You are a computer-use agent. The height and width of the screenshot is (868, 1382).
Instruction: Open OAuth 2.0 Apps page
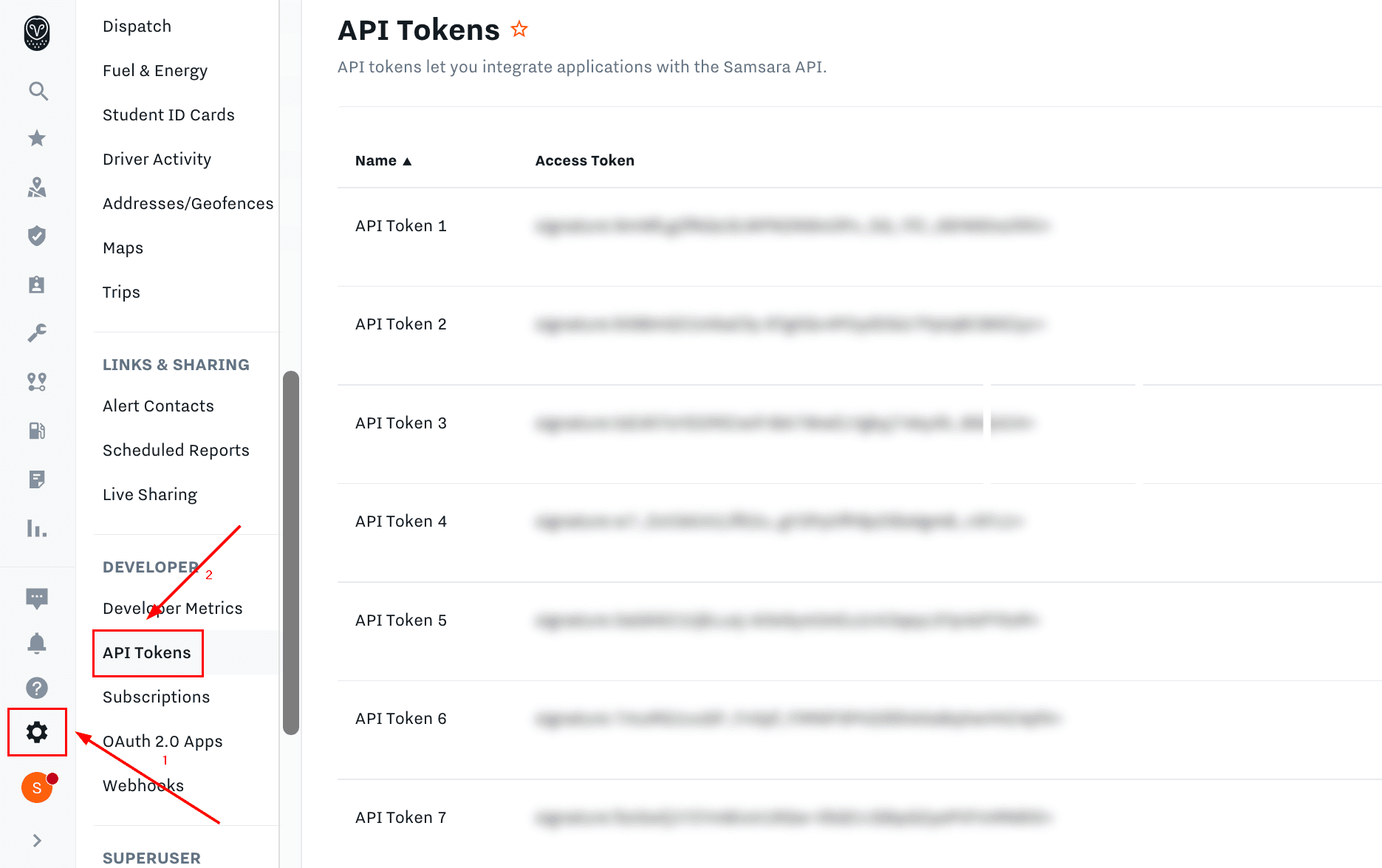tap(163, 741)
